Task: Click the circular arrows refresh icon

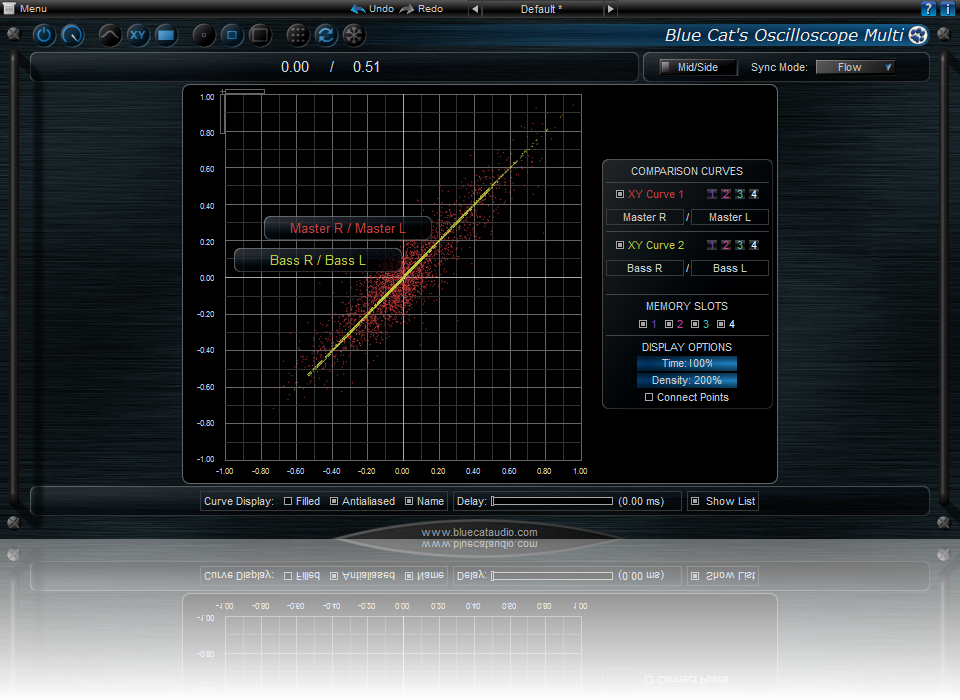Action: click(325, 36)
